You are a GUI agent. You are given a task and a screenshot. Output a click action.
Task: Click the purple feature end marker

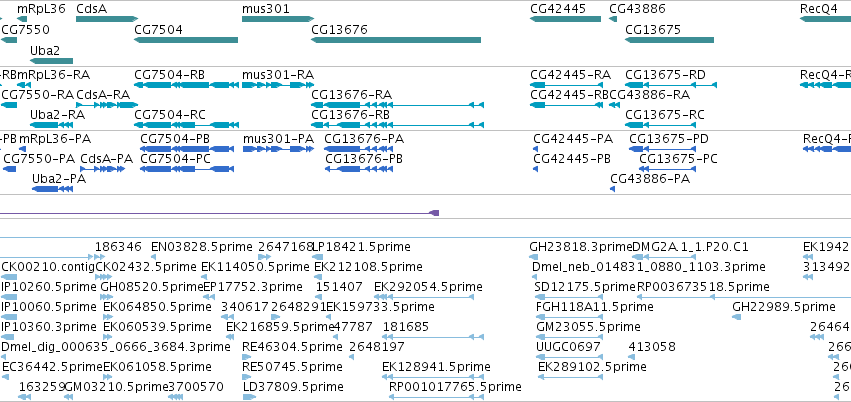[434, 213]
